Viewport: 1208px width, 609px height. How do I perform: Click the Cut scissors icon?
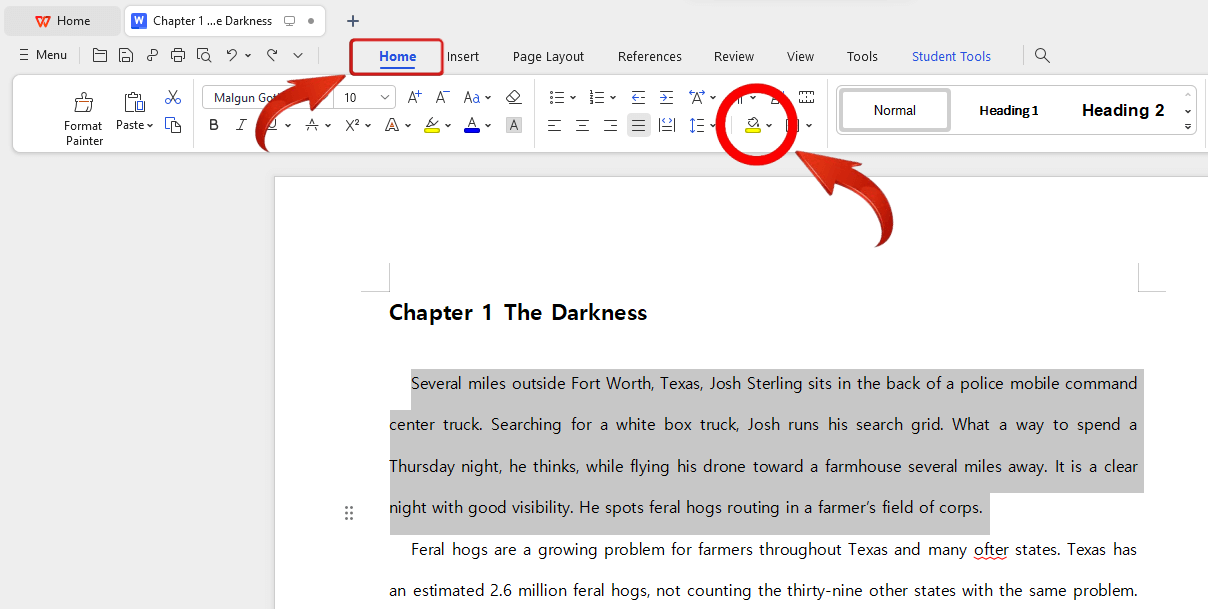pyautogui.click(x=173, y=97)
